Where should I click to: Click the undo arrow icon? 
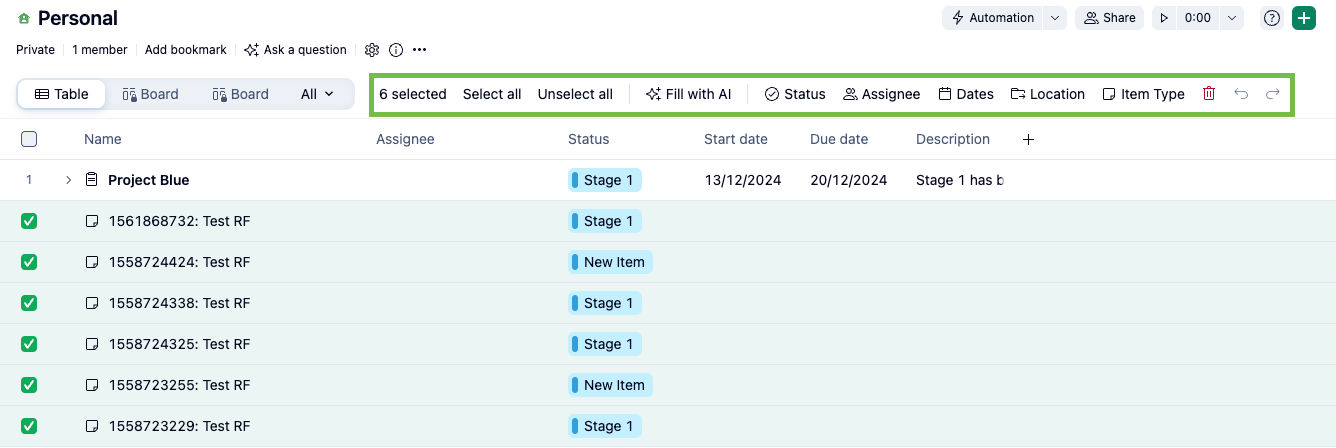(x=1241, y=94)
